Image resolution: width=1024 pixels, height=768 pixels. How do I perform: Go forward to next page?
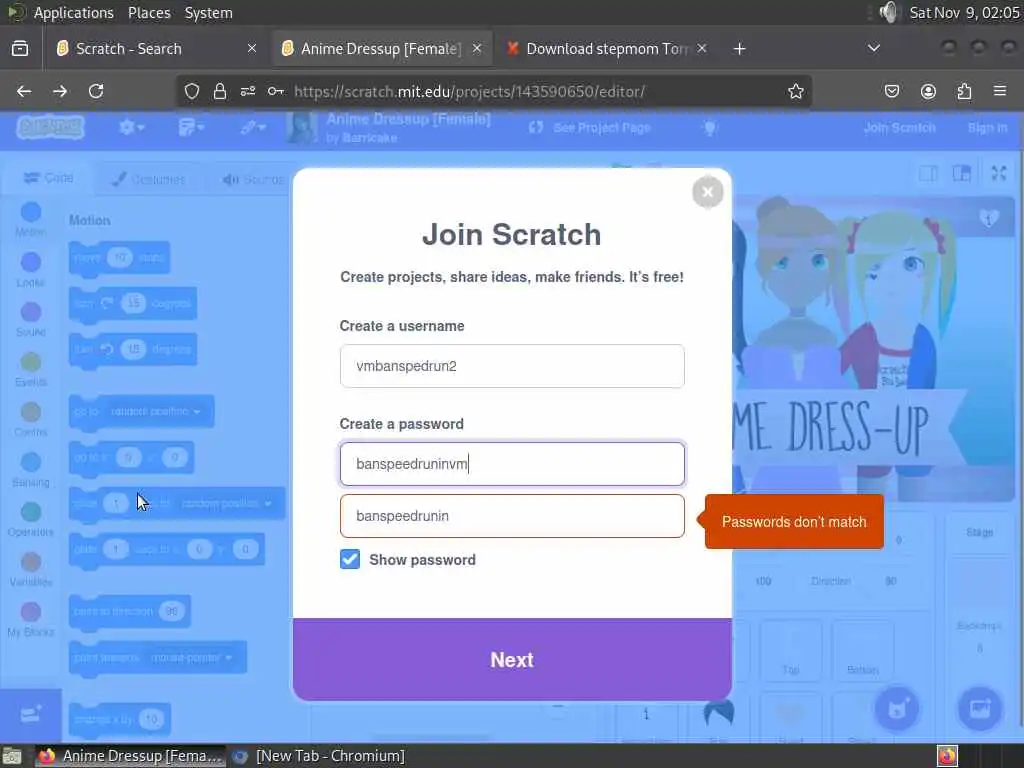(x=60, y=91)
